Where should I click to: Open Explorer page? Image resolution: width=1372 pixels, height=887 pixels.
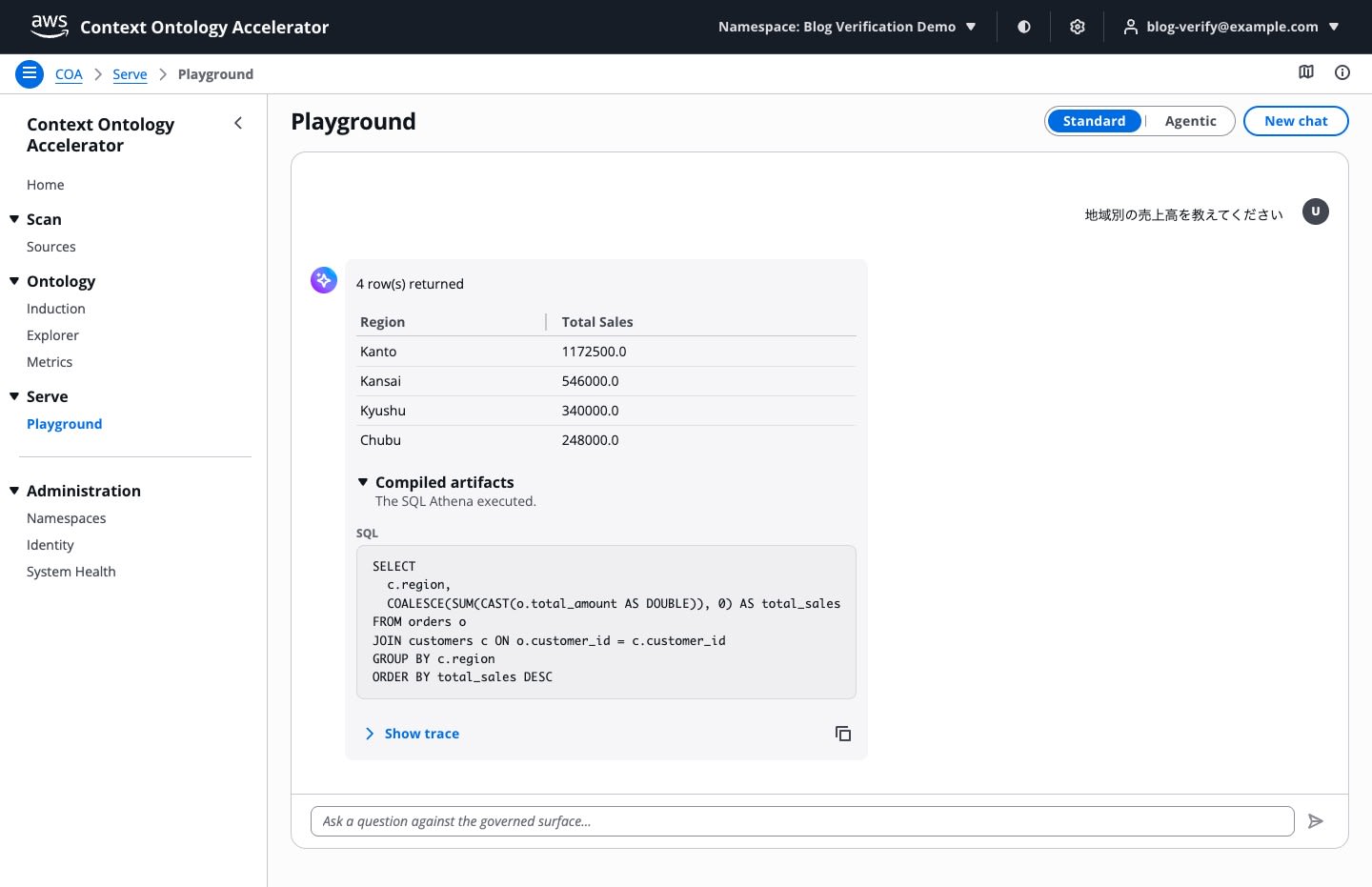(53, 335)
